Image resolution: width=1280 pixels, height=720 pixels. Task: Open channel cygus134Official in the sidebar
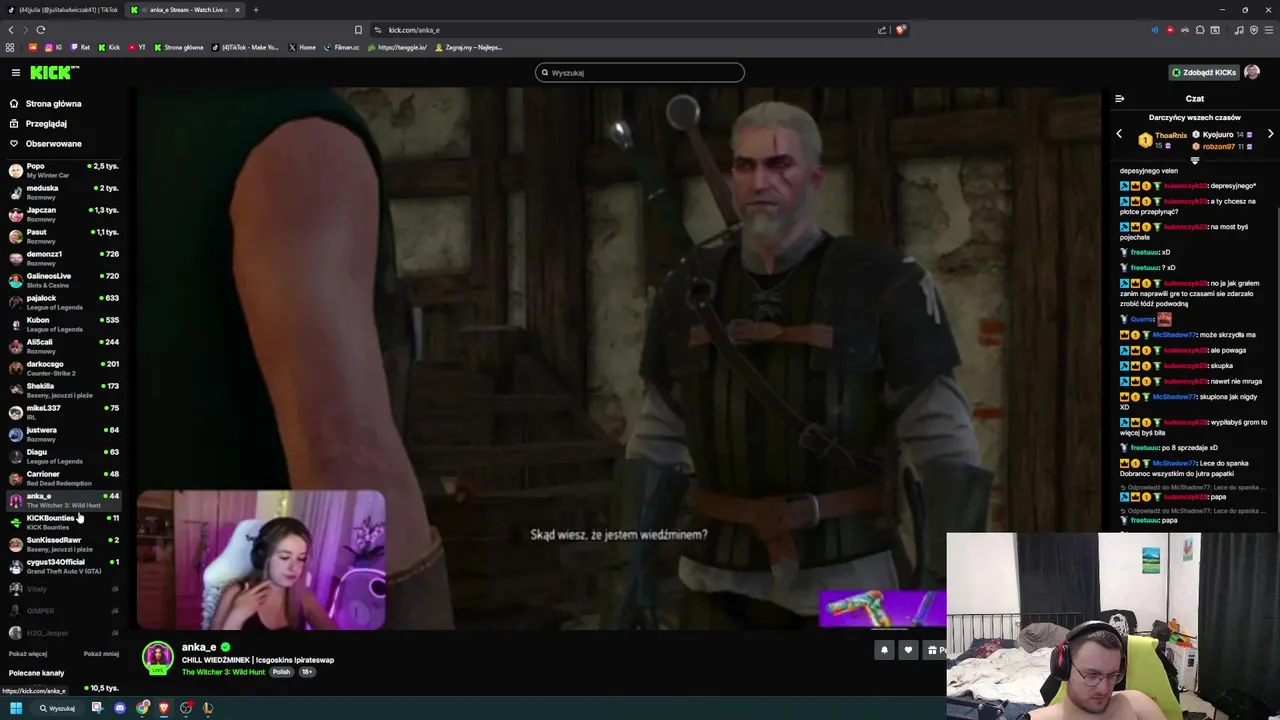tap(62, 566)
